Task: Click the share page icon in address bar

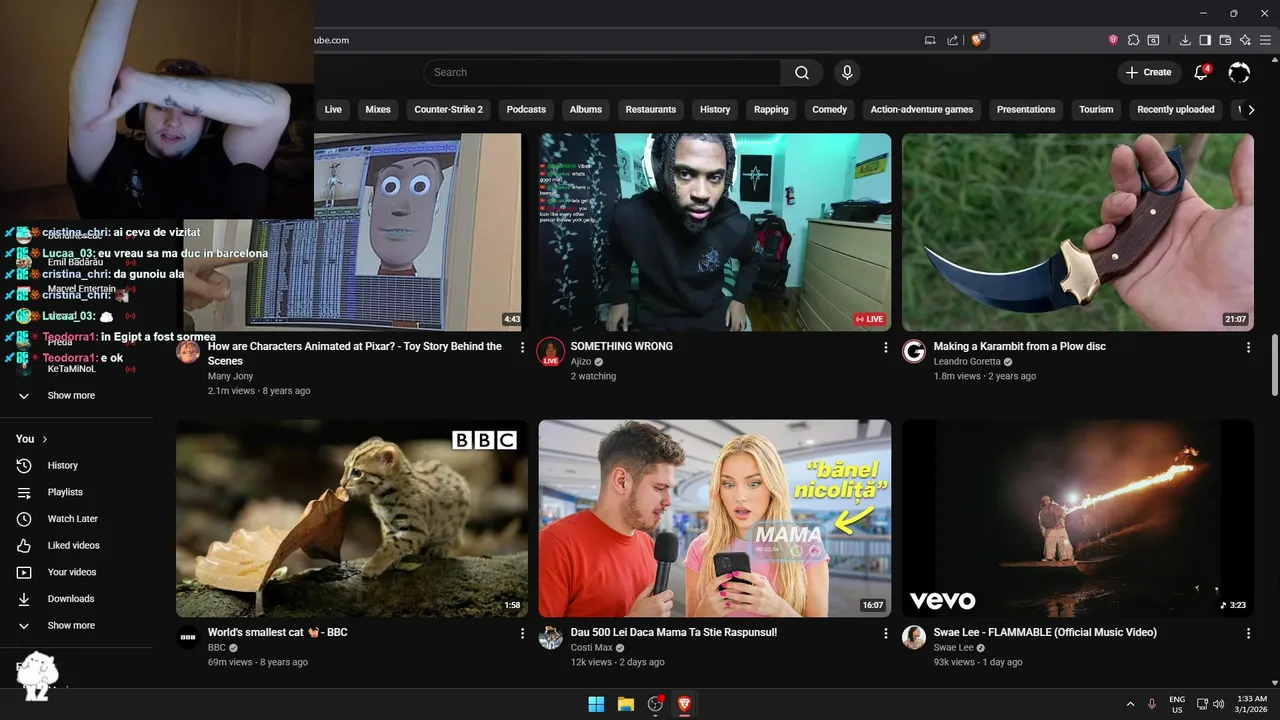Action: 952,40
